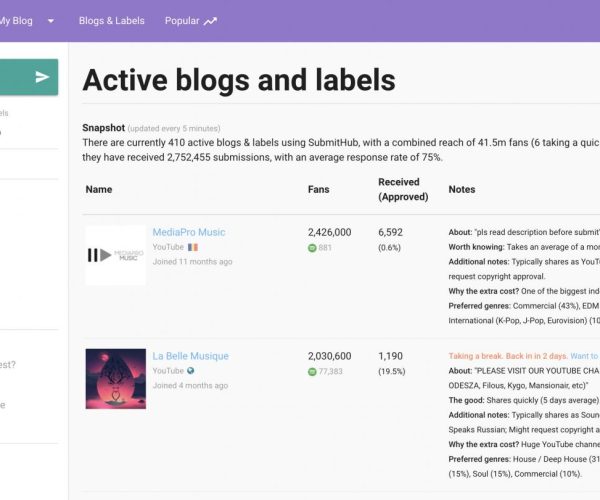
Task: Click the La Belle Musique artwork thumbnail
Action: pyautogui.click(x=116, y=379)
